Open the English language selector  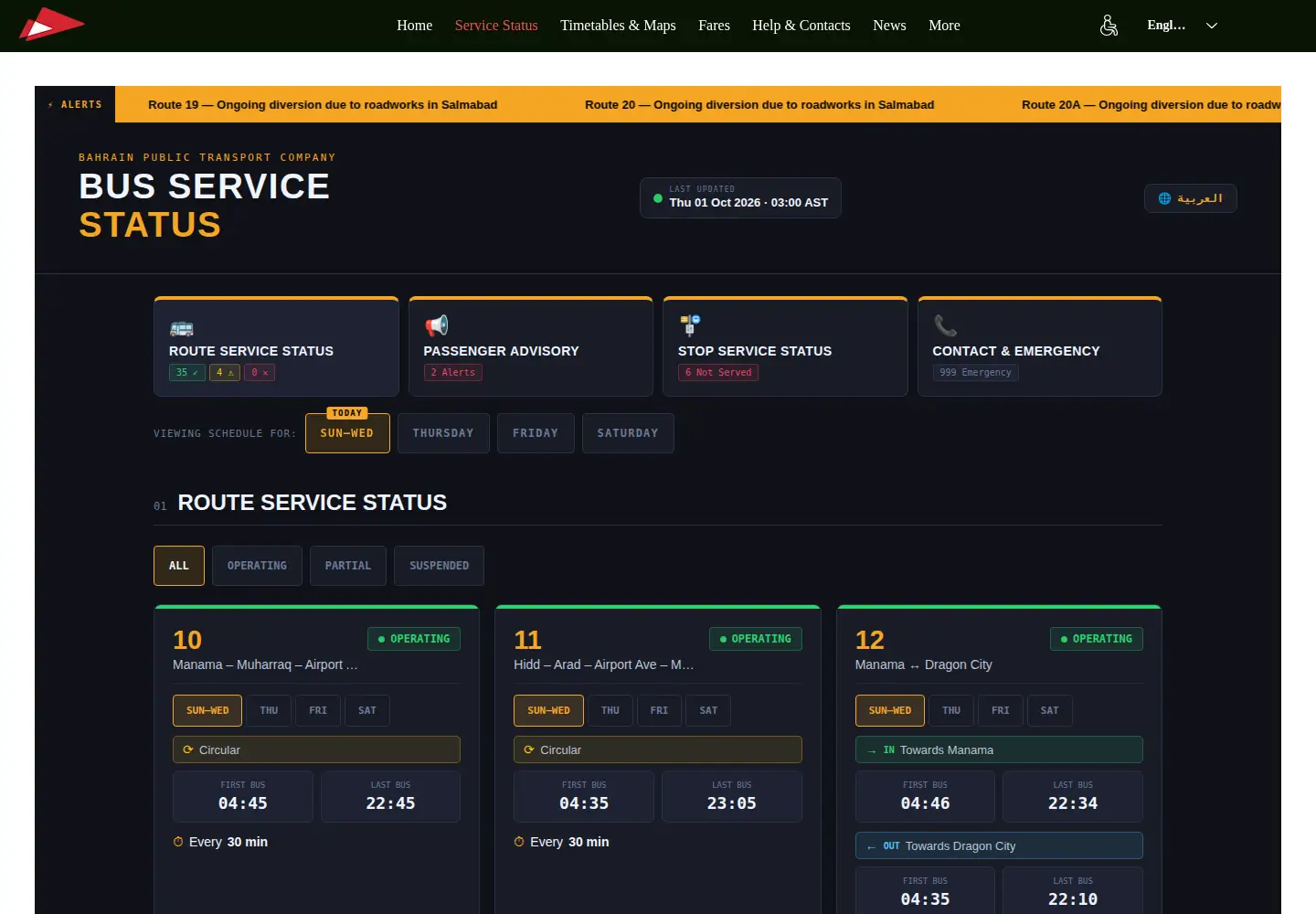[1183, 26]
